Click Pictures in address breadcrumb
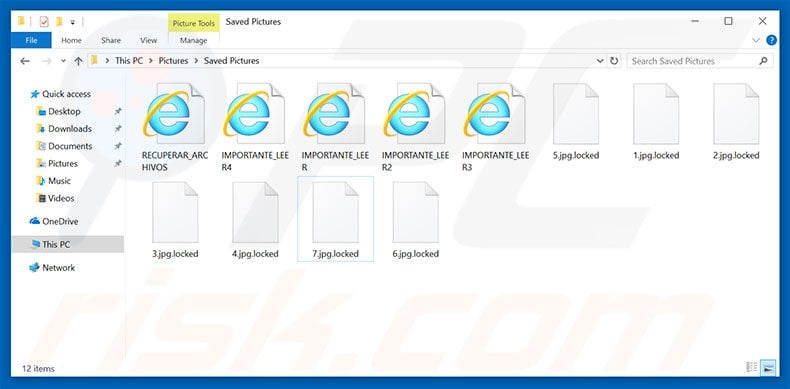 point(173,60)
